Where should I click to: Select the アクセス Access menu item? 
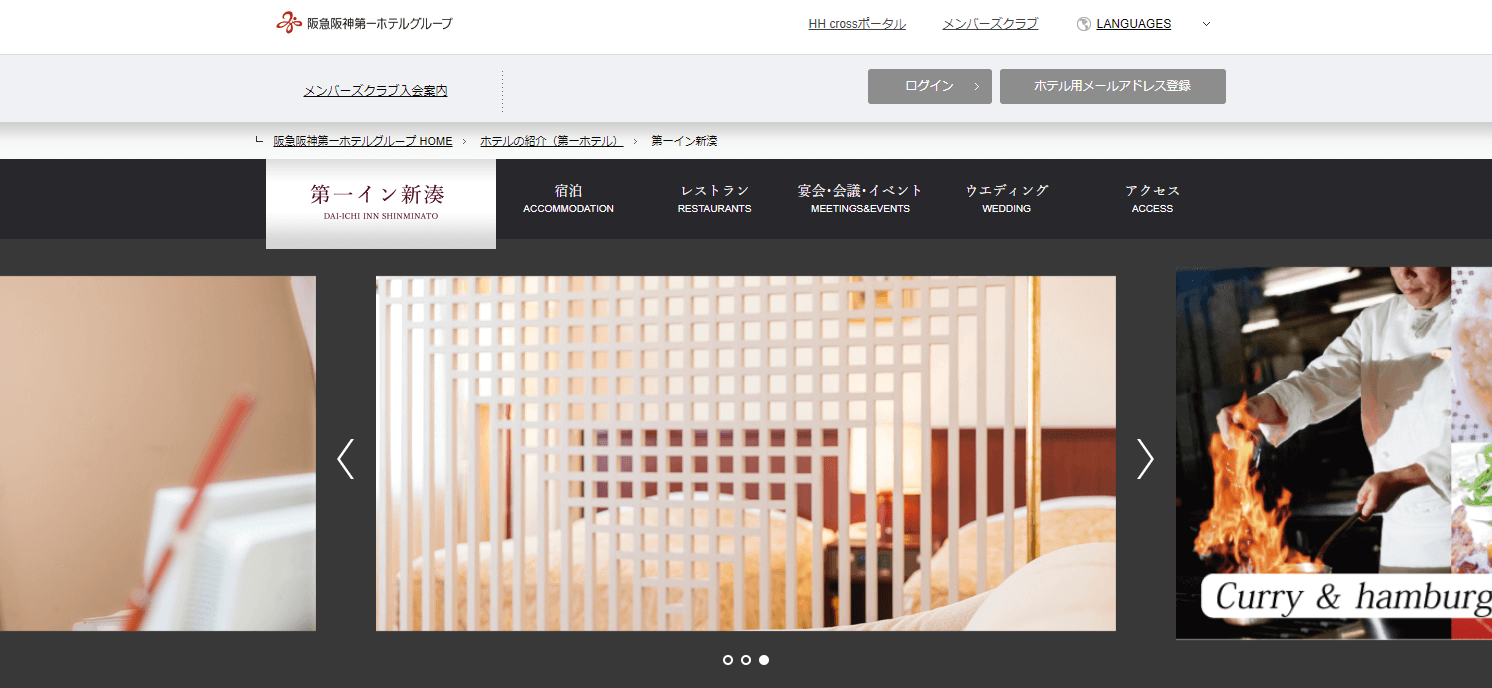pos(1152,198)
